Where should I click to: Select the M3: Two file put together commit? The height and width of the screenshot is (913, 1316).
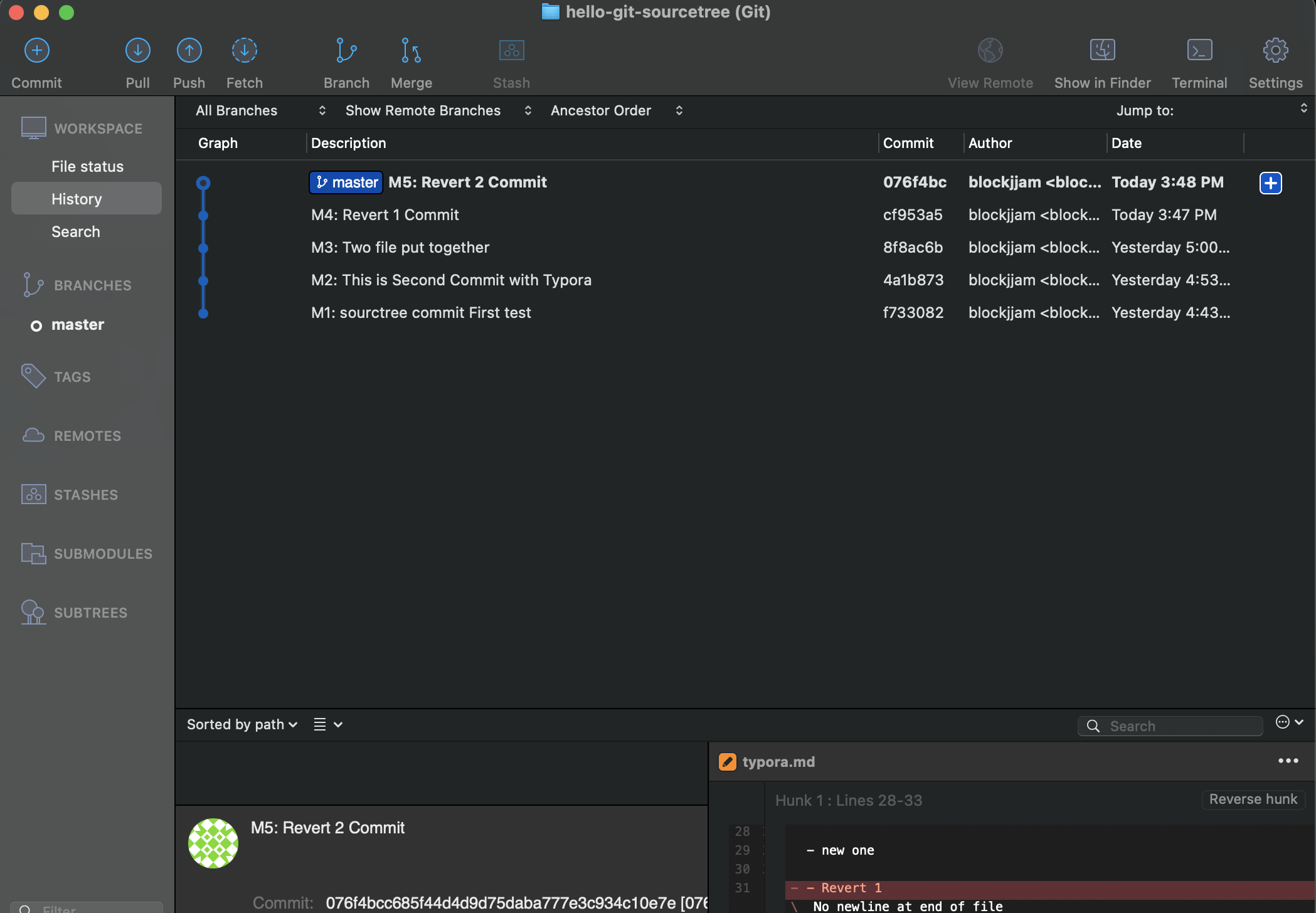pos(400,248)
